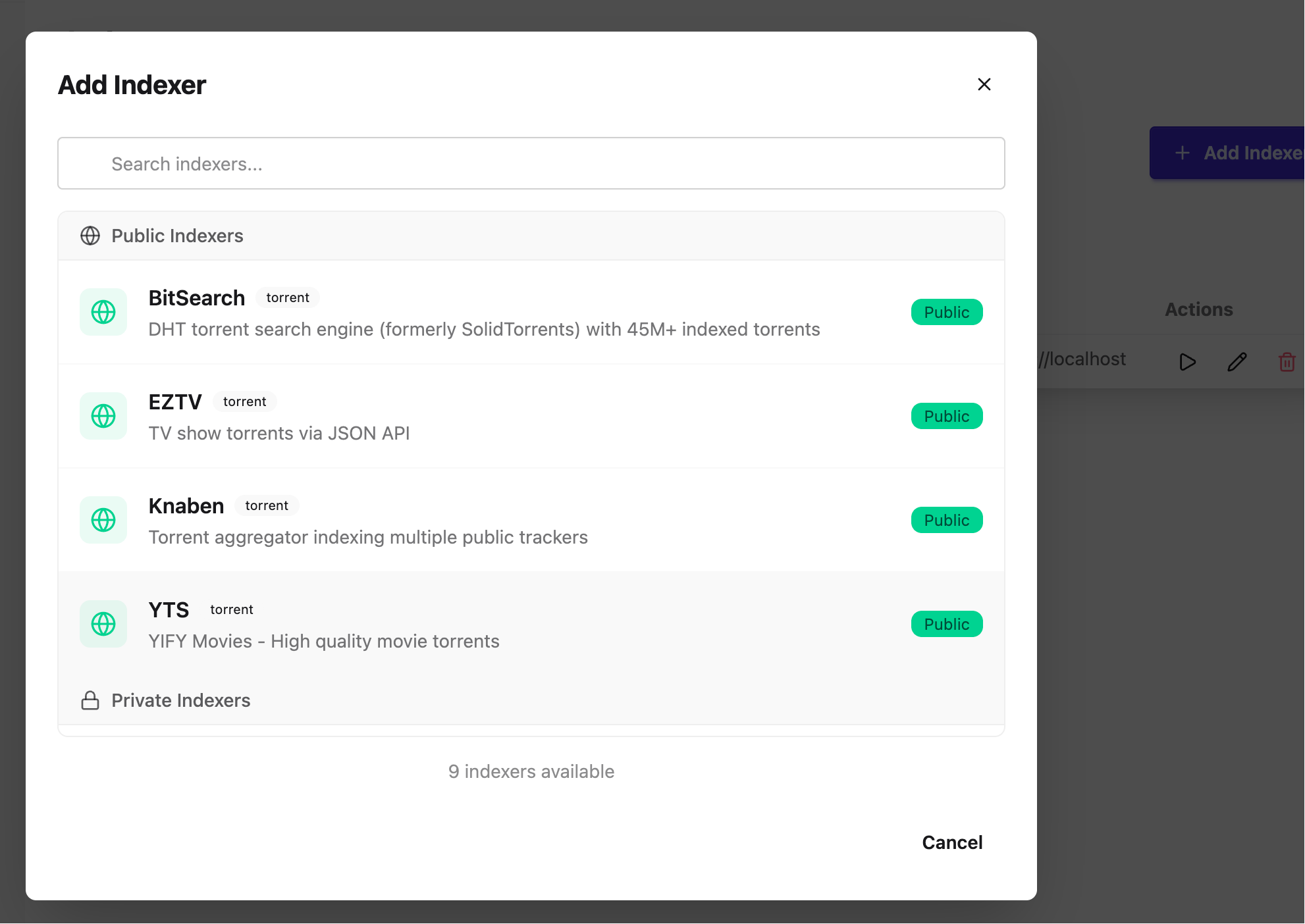Click the YTS globe icon
The height and width of the screenshot is (924, 1305).
[x=103, y=624]
